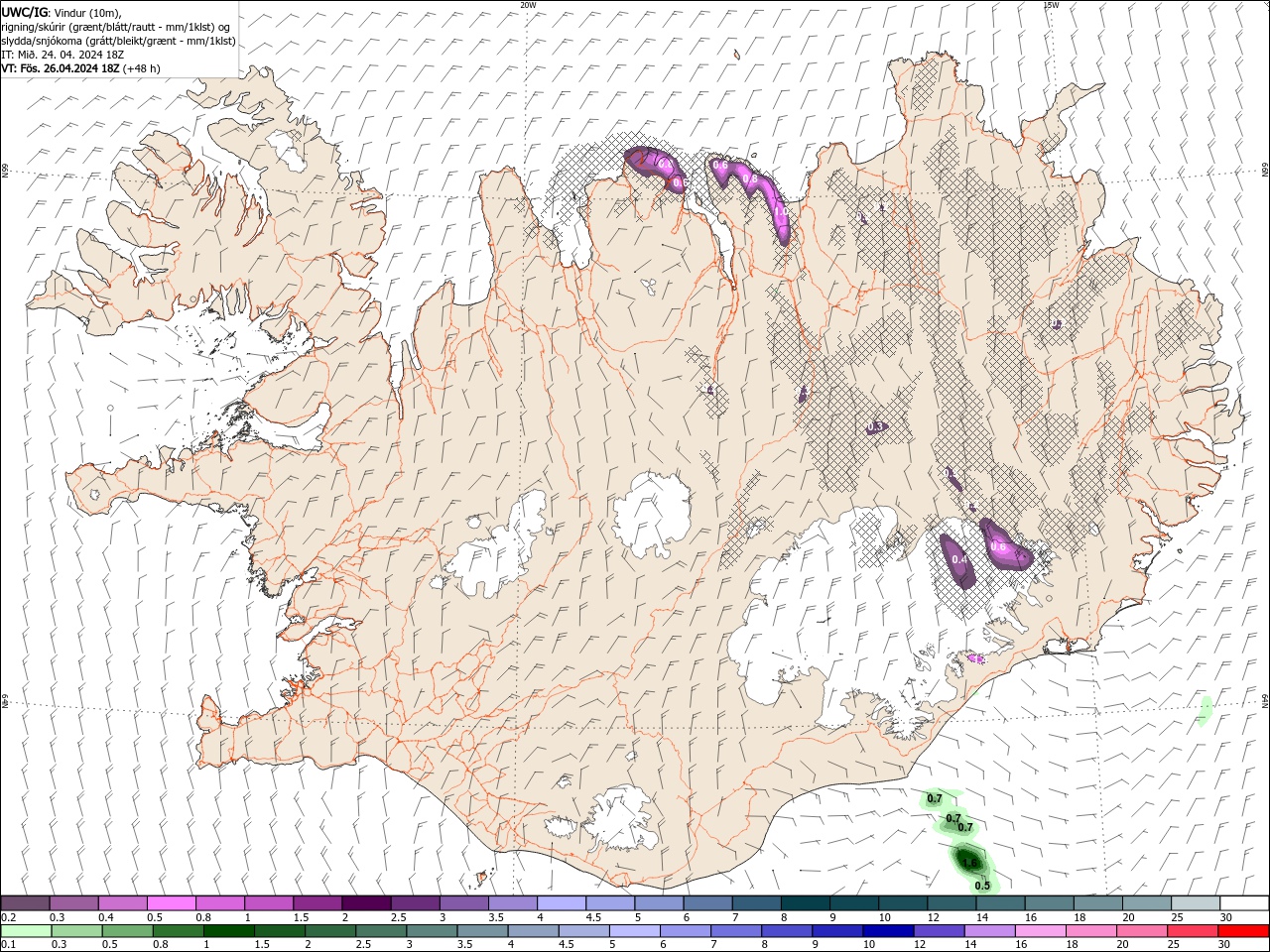Click the "0.6" value on the southeast snow patch

998,546
